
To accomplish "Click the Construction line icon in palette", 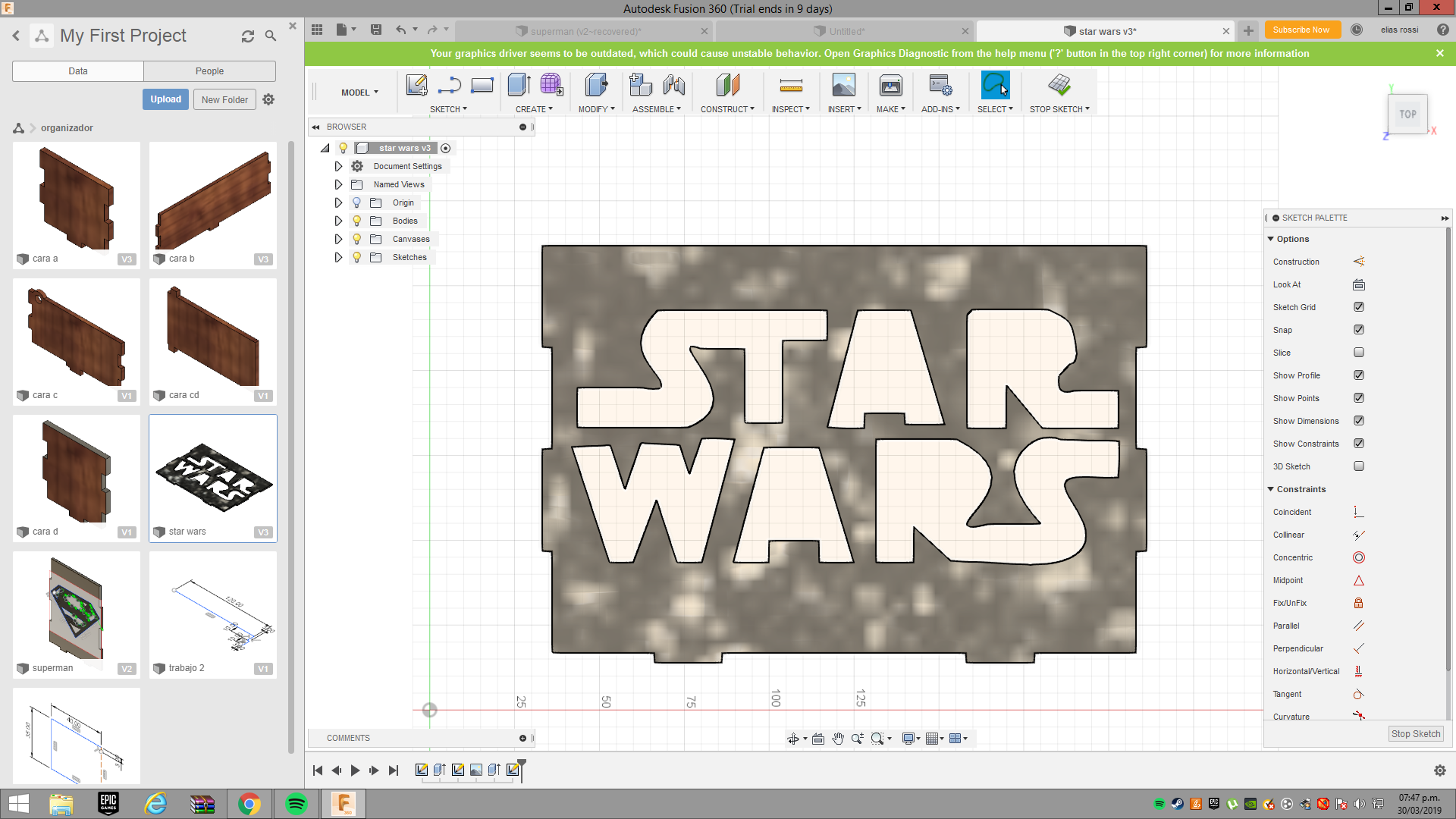I will click(1358, 262).
